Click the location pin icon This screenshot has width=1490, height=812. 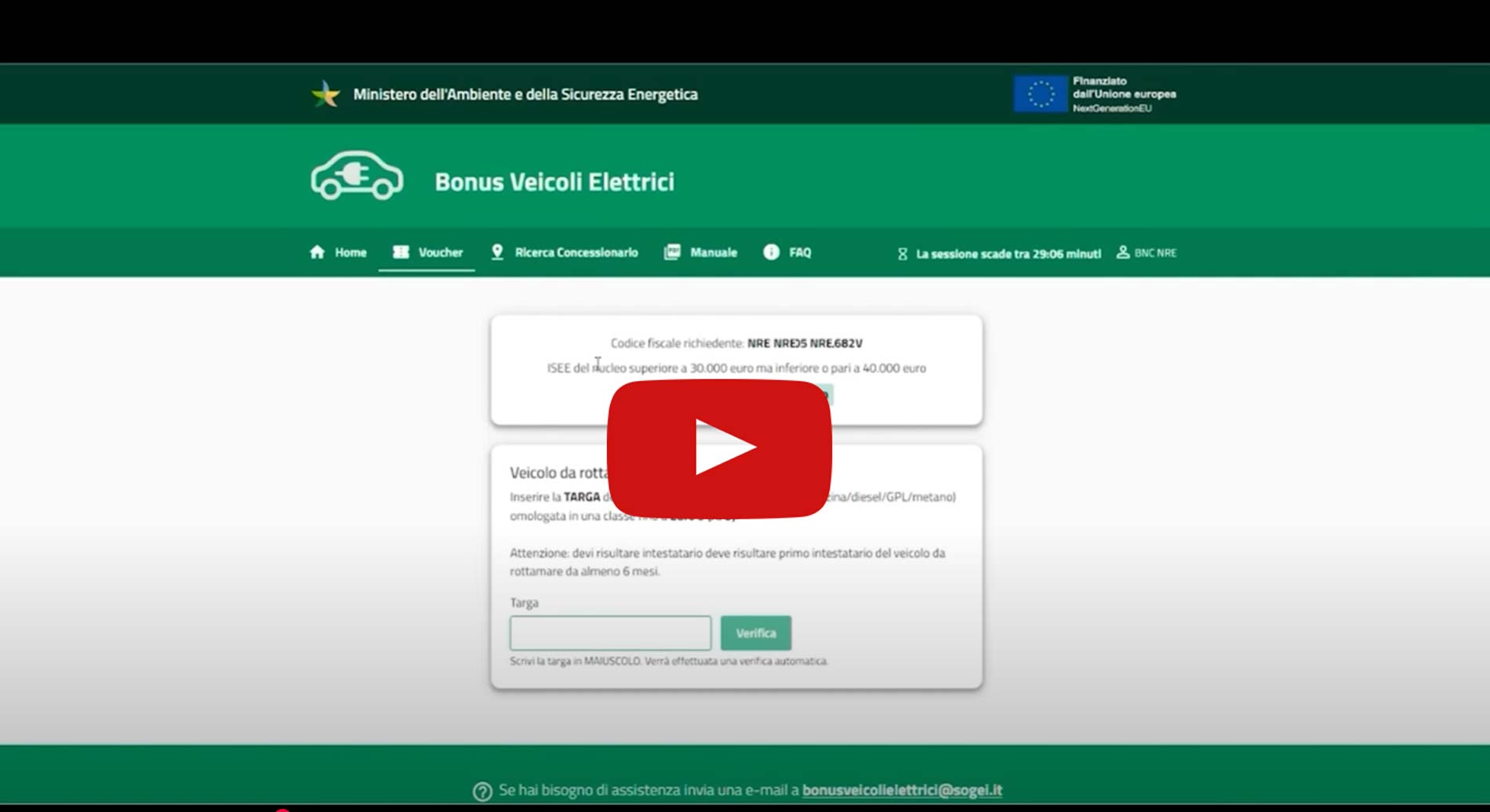point(497,252)
